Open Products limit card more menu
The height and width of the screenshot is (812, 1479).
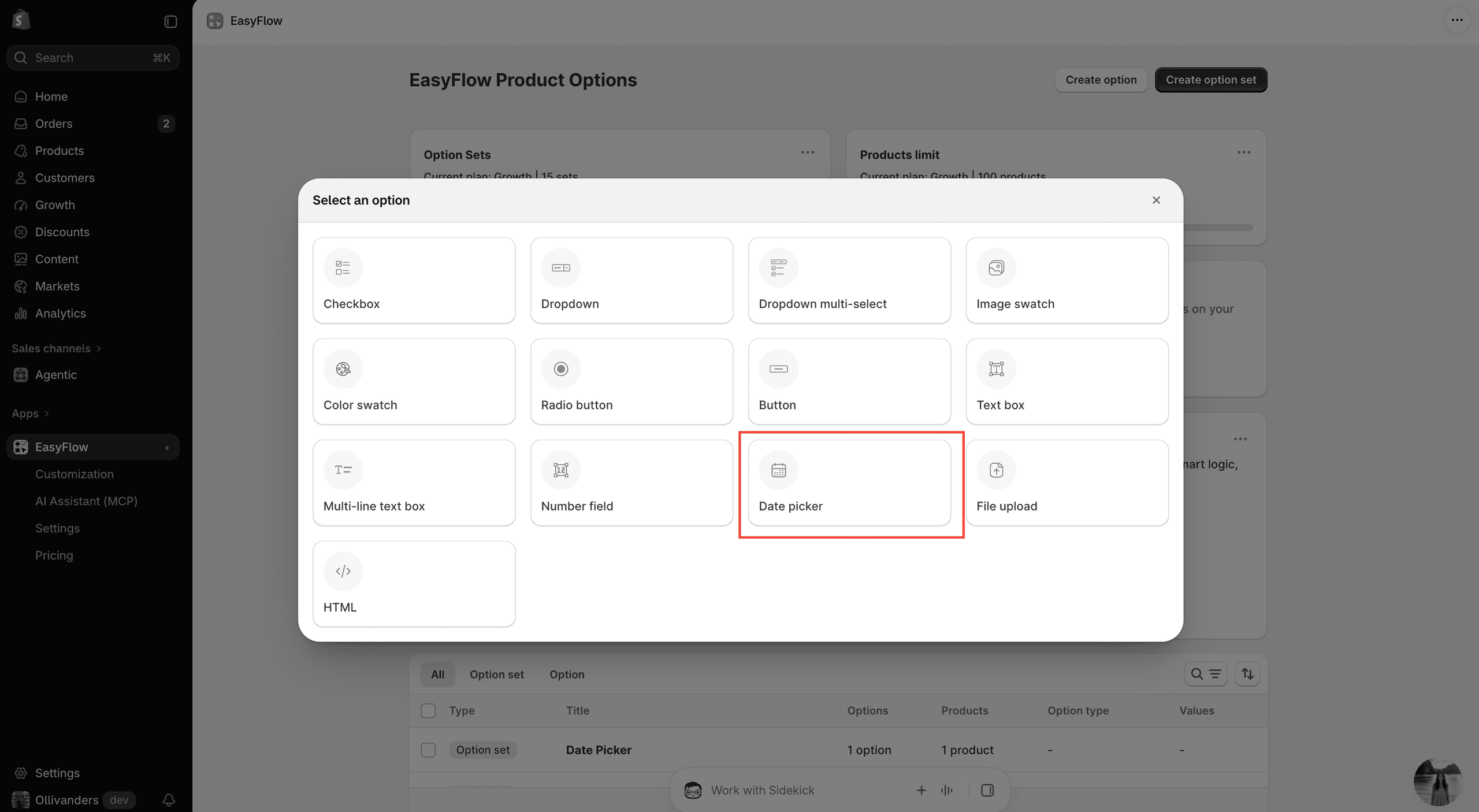point(1244,152)
